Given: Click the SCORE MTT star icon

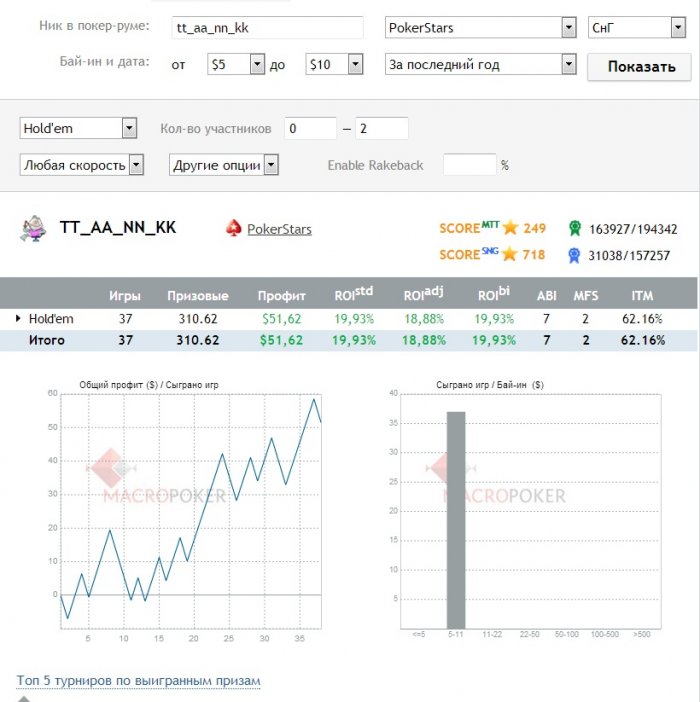Looking at the screenshot, I should (510, 228).
